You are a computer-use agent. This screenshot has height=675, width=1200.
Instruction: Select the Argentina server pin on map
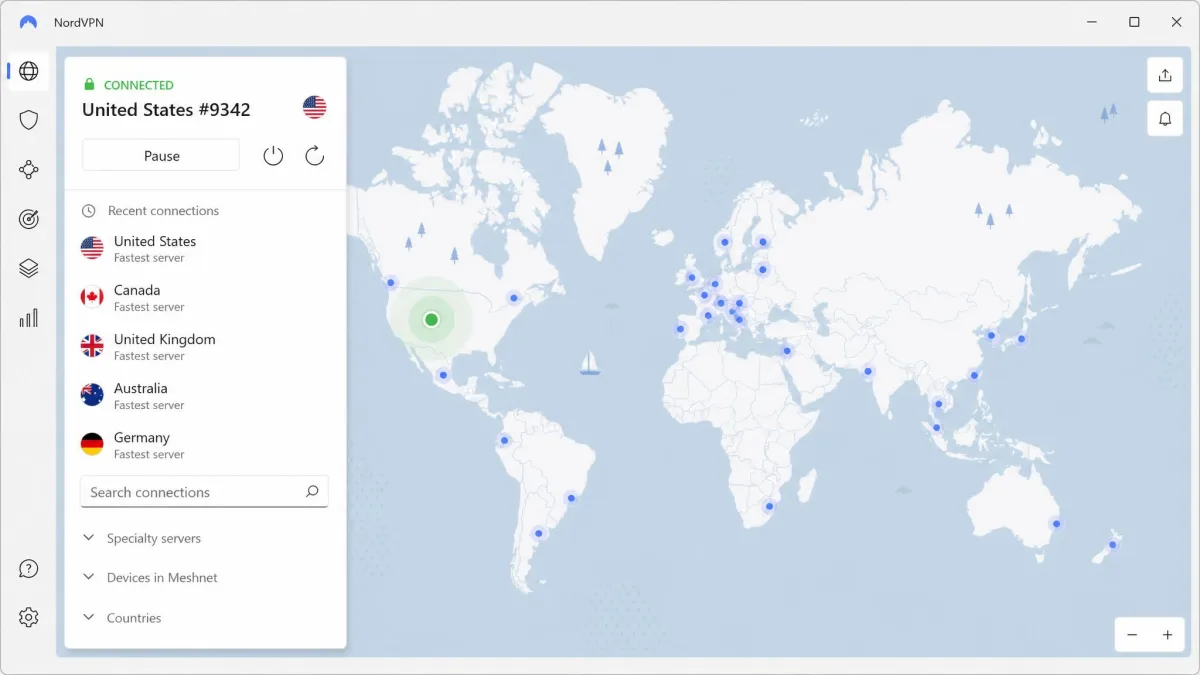click(540, 534)
